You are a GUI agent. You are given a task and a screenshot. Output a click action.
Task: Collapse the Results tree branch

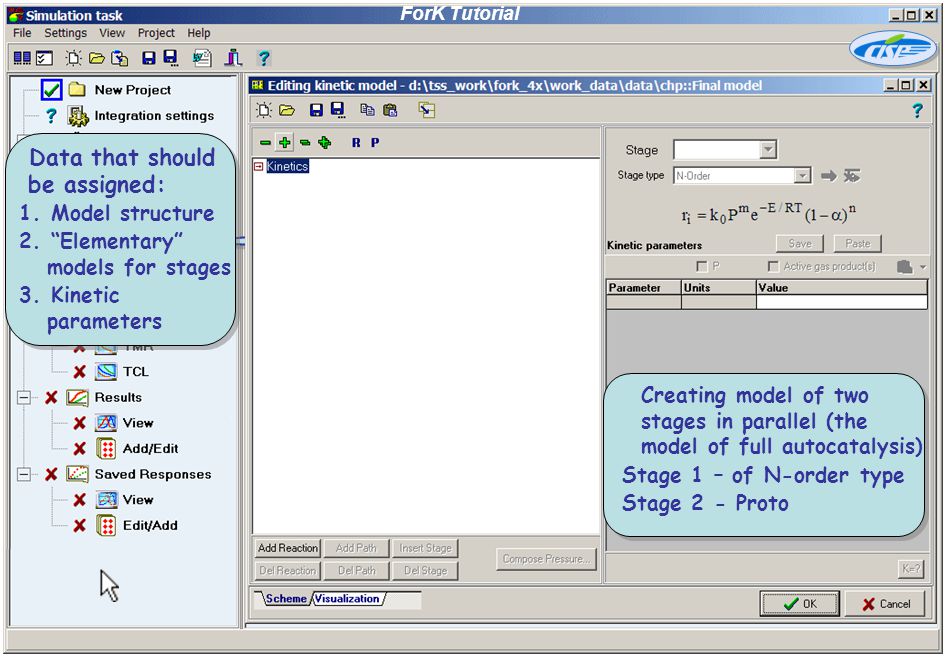click(x=24, y=398)
